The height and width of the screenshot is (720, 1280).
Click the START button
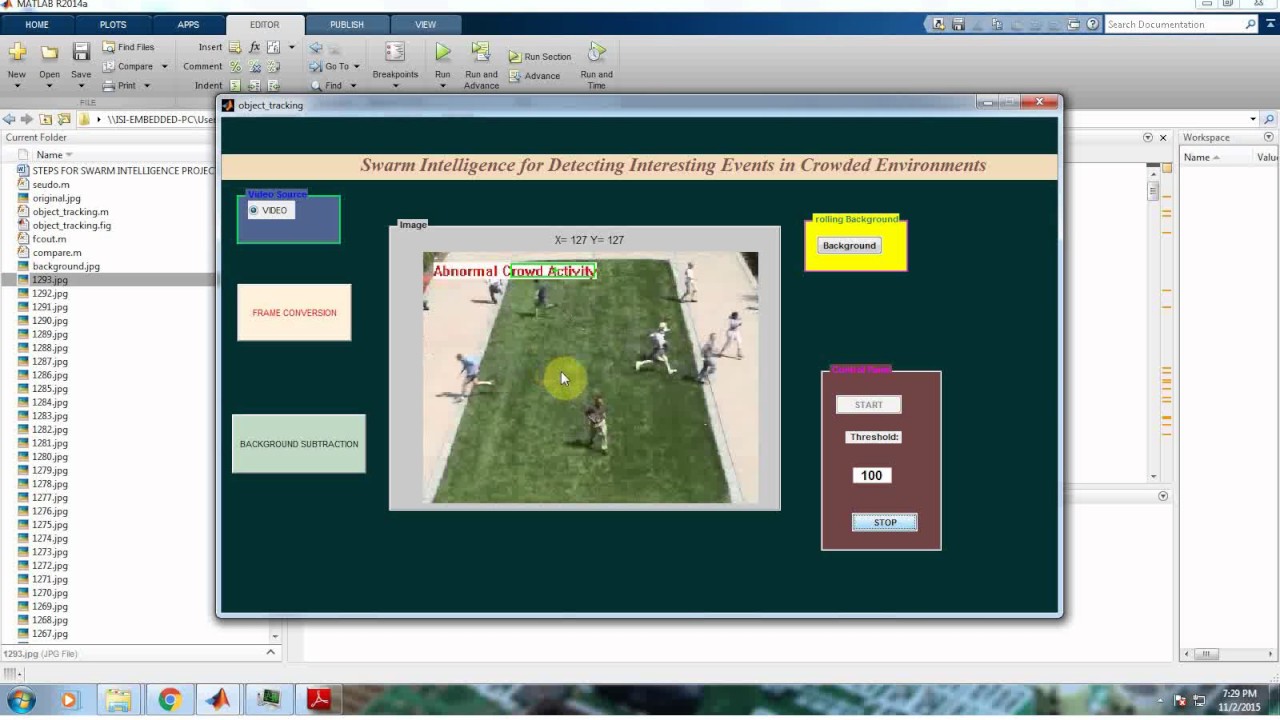[x=868, y=405]
